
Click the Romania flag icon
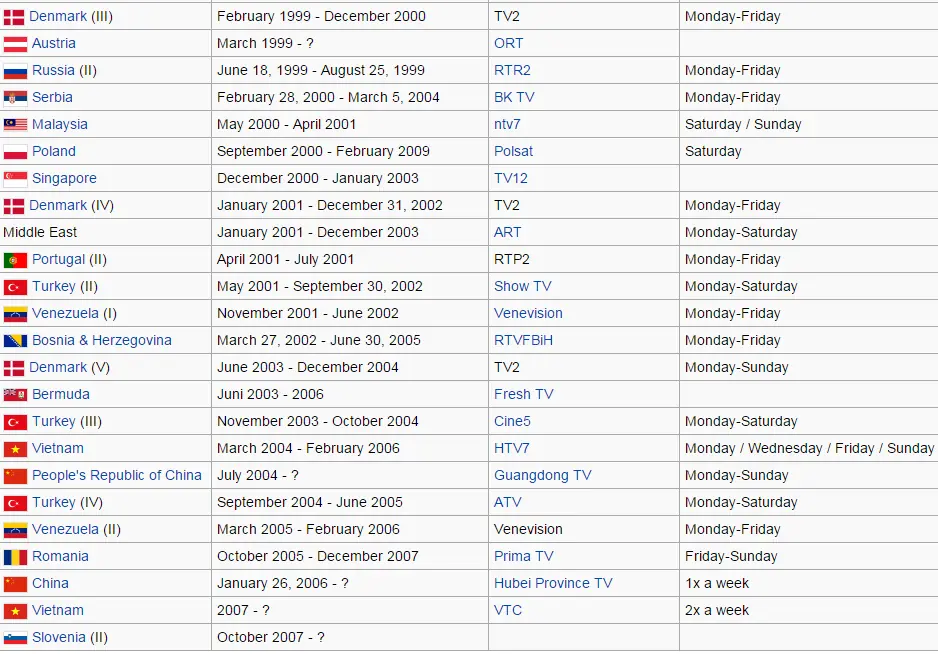(x=15, y=557)
